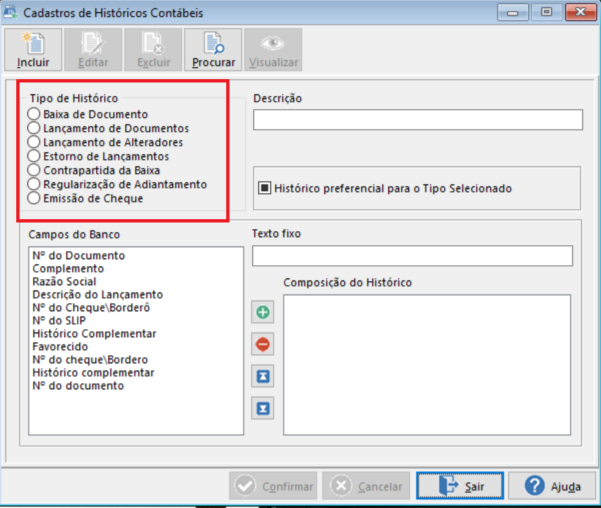Click the Confirmar button
This screenshot has width=601, height=508.
[273, 486]
